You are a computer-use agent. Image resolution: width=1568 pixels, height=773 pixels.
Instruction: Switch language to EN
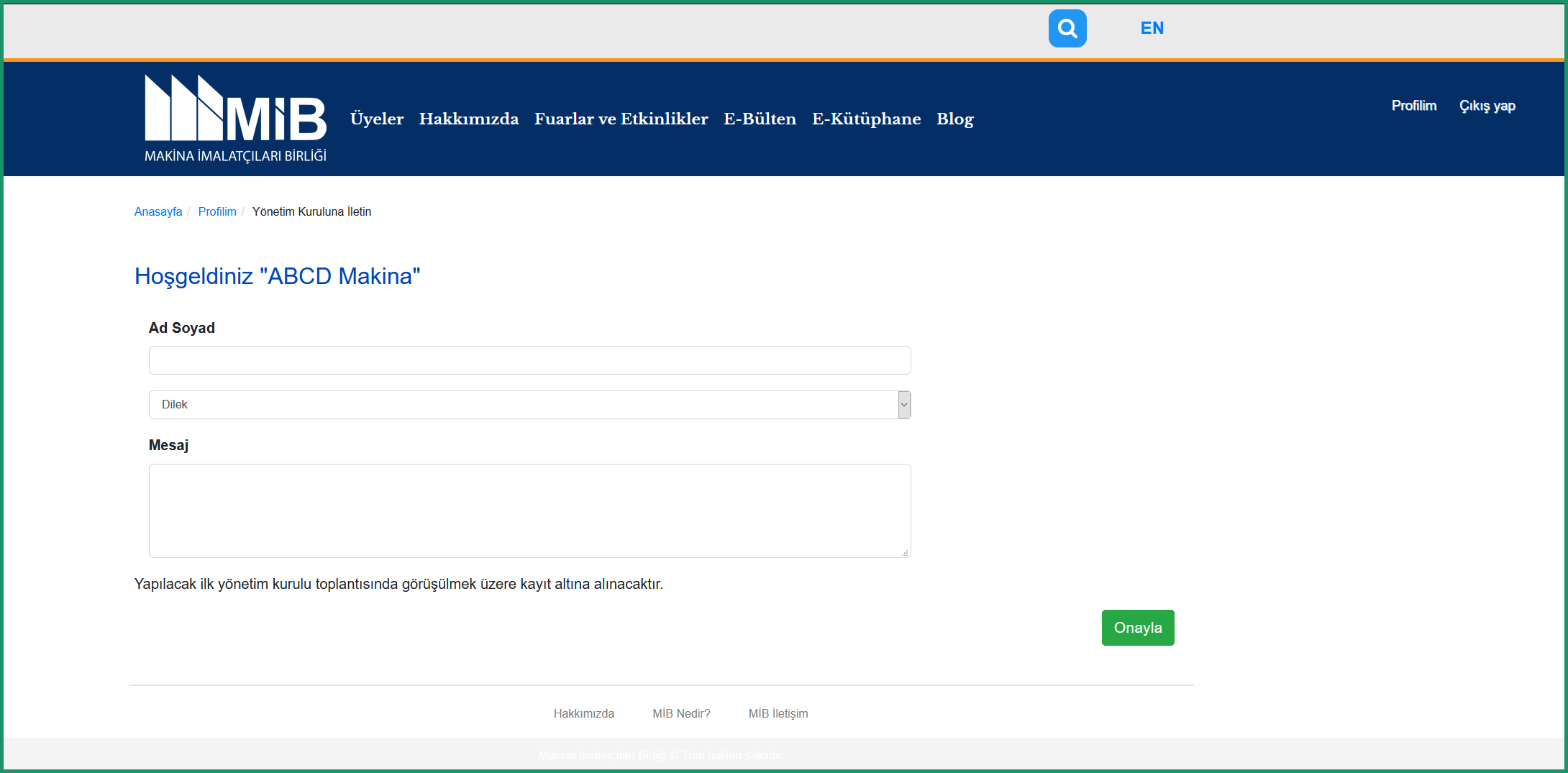(1152, 28)
